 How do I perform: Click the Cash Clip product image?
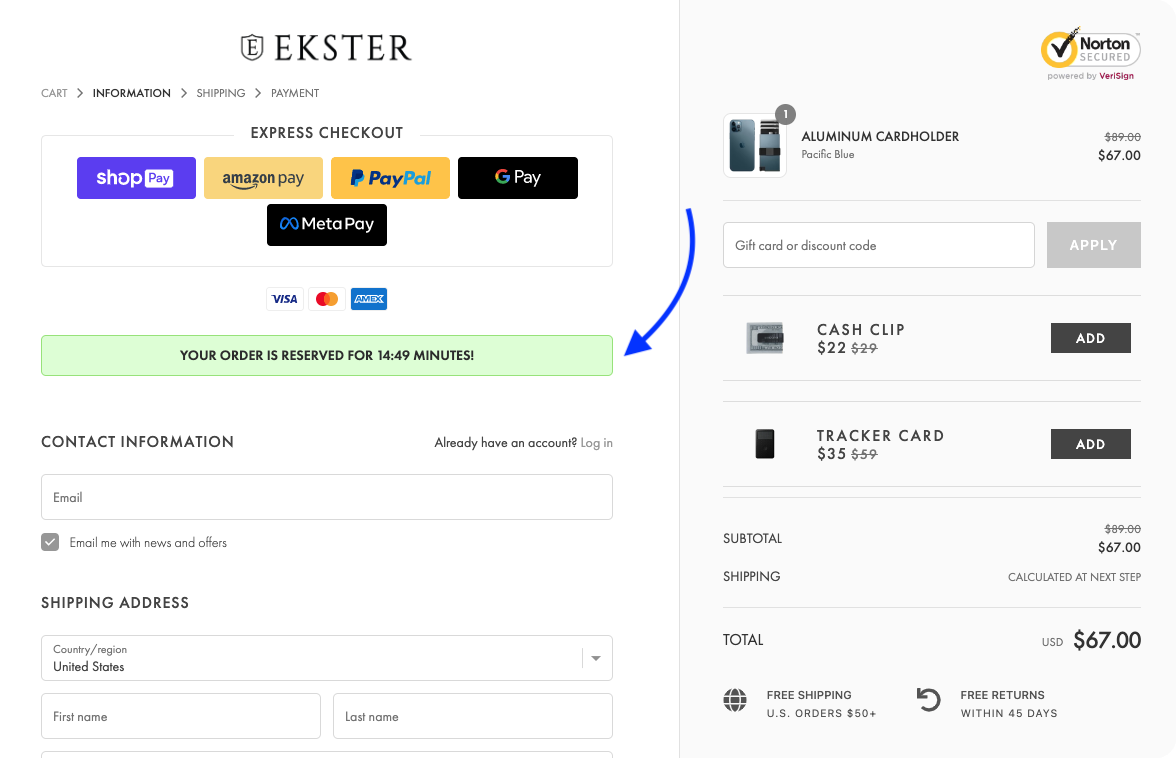tap(765, 338)
